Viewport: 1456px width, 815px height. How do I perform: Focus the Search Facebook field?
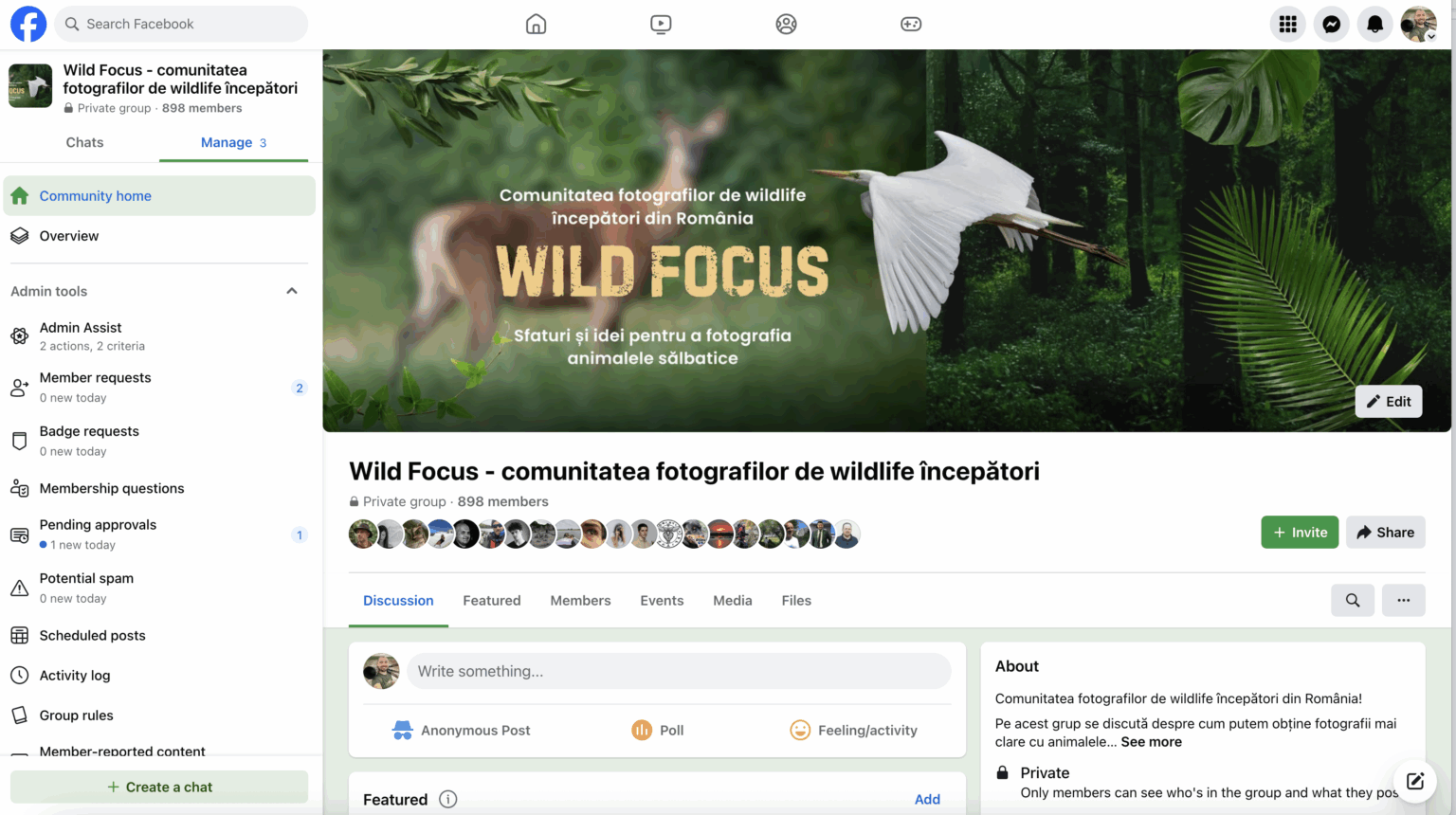(181, 24)
